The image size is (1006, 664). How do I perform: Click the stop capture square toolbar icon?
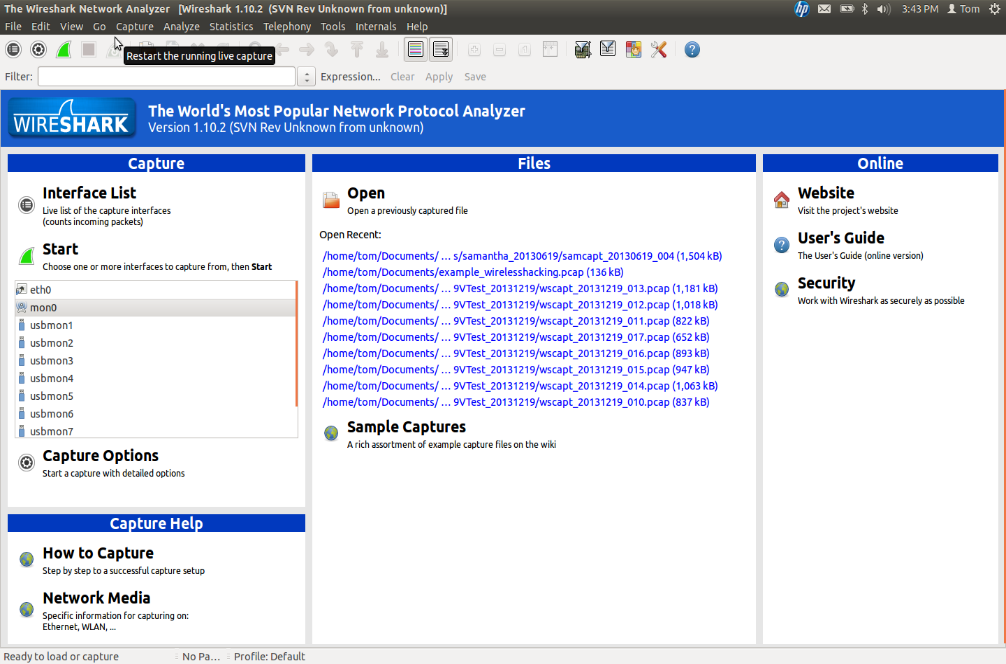tap(89, 49)
